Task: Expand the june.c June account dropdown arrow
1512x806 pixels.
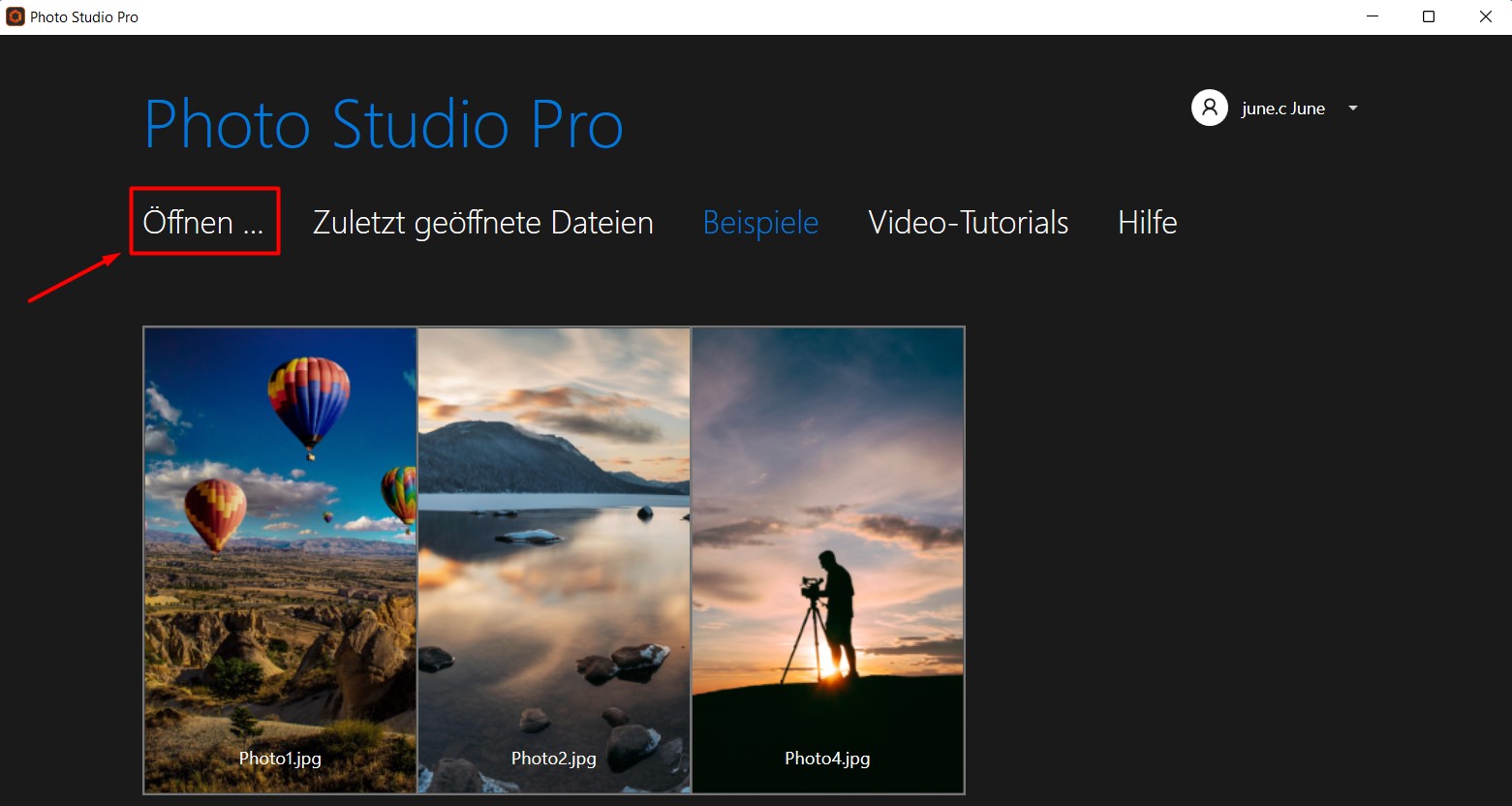Action: coord(1353,108)
